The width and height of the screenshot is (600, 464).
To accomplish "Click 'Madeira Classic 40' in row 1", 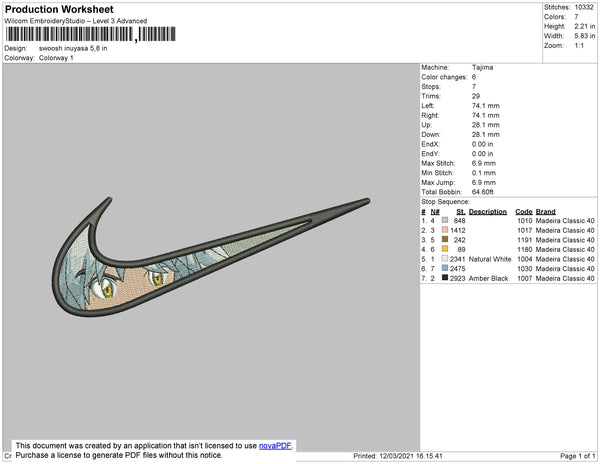I will pos(565,221).
